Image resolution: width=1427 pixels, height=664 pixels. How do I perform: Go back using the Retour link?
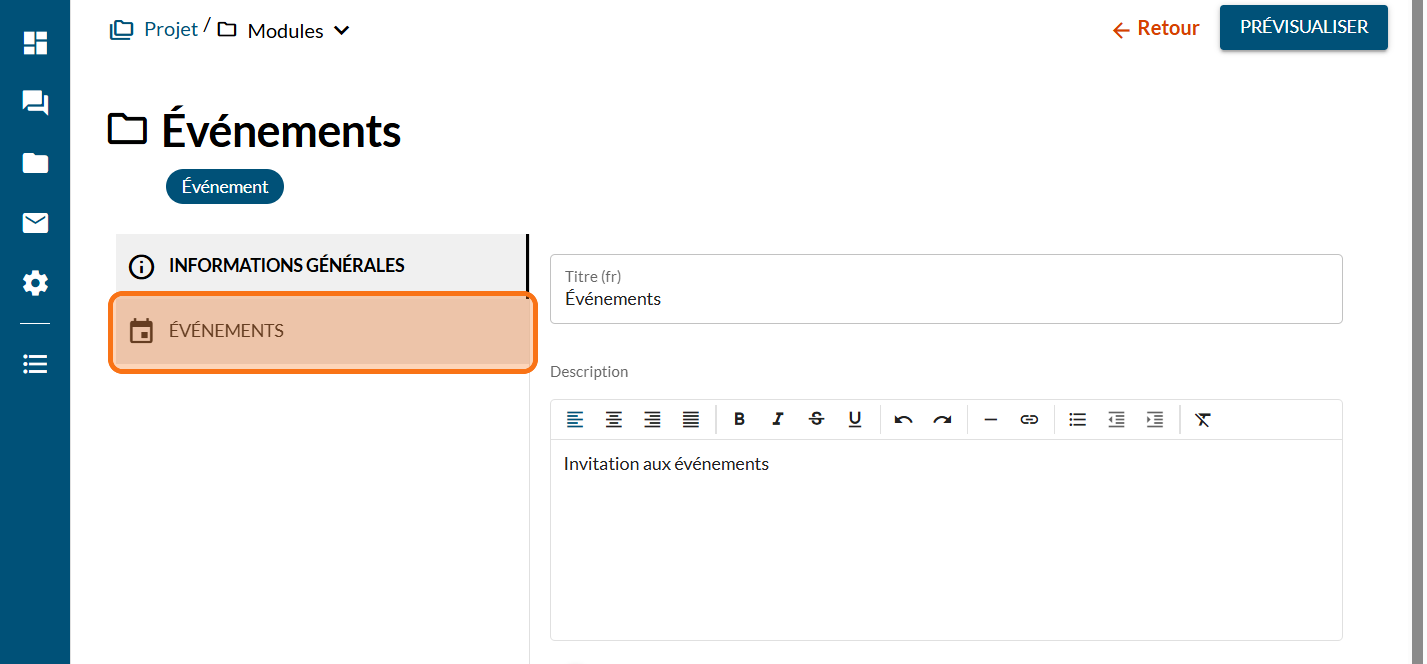[1156, 29]
